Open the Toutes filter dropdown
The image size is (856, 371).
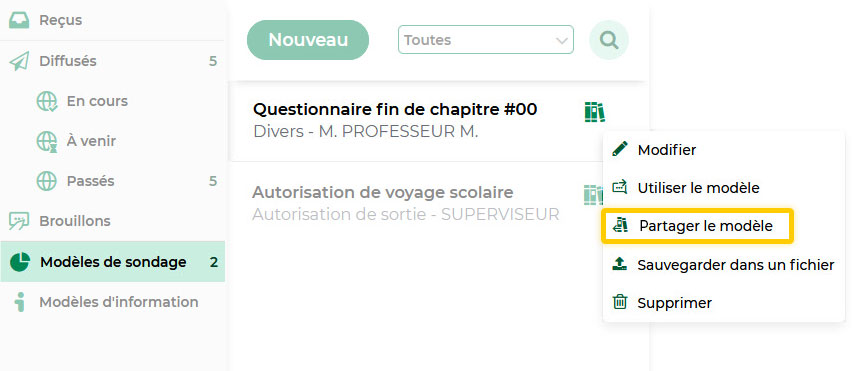click(x=486, y=40)
